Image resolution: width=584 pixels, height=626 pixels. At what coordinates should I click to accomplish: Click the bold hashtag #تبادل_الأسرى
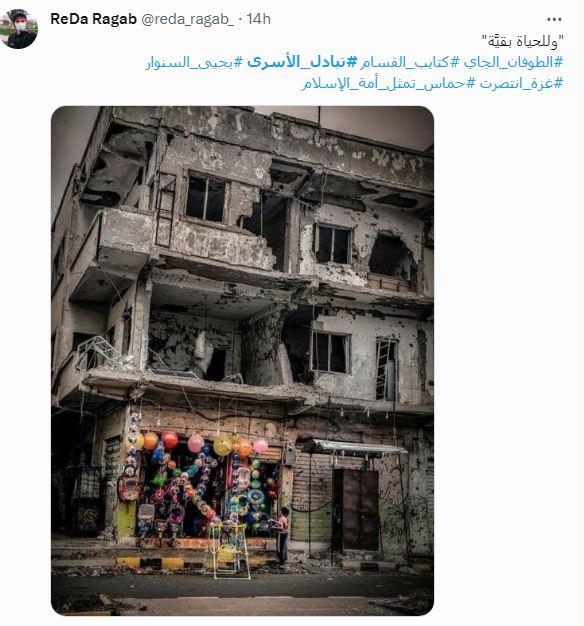point(302,62)
